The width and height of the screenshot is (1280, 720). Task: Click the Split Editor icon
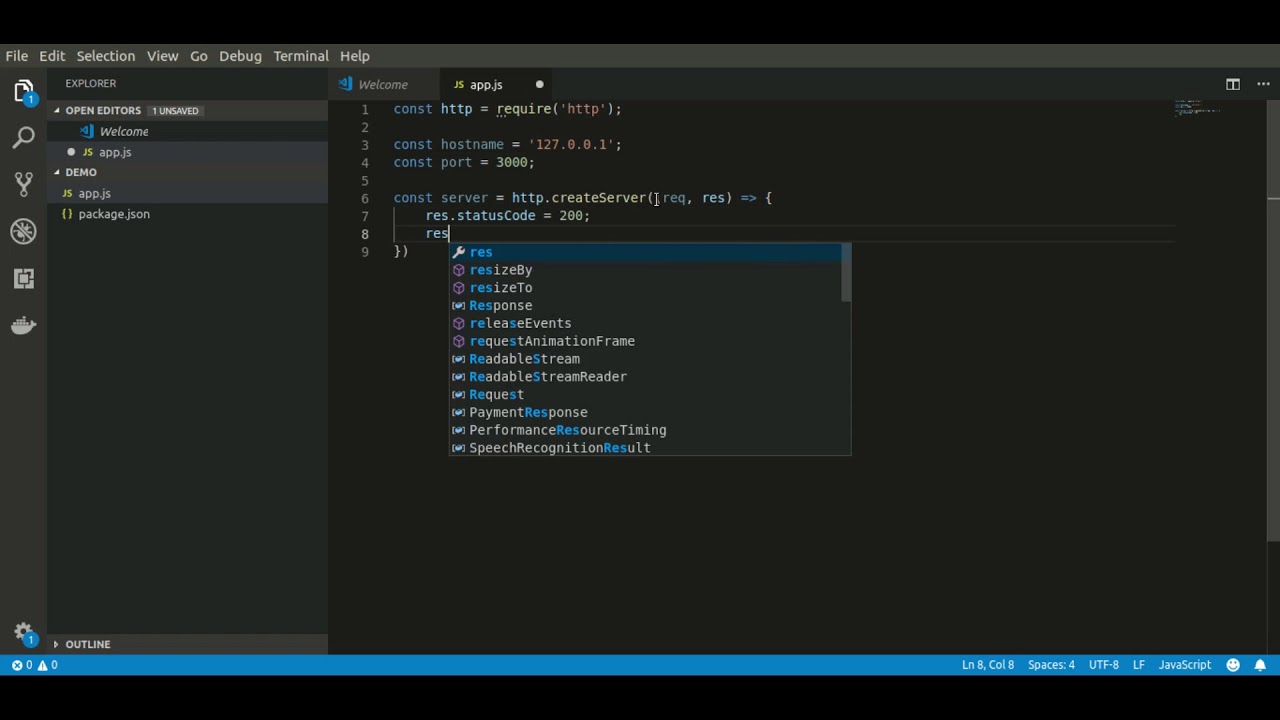1233,84
